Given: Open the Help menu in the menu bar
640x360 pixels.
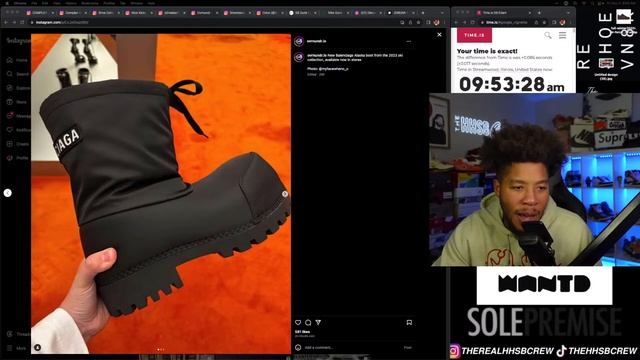Looking at the screenshot, I should click(x=151, y=3).
